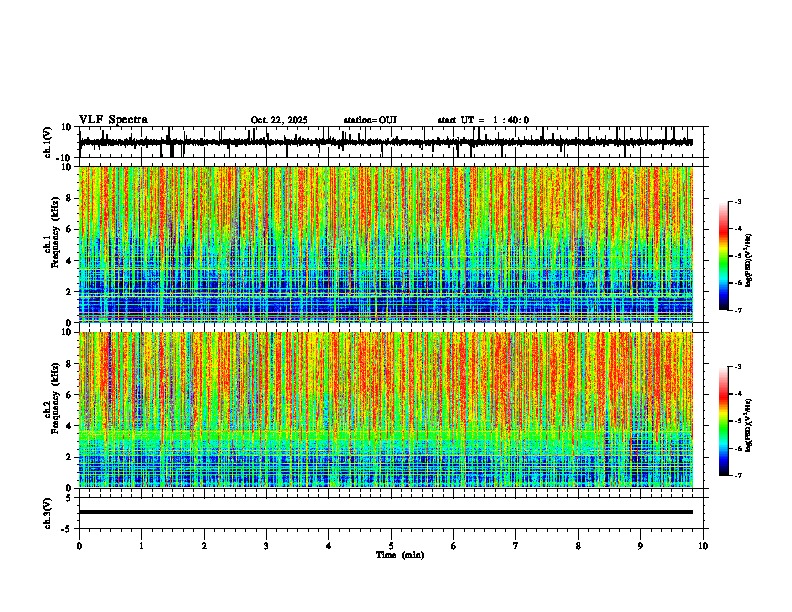Click the time axis tick label "10"
This screenshot has height=612, width=792.
tap(703, 546)
